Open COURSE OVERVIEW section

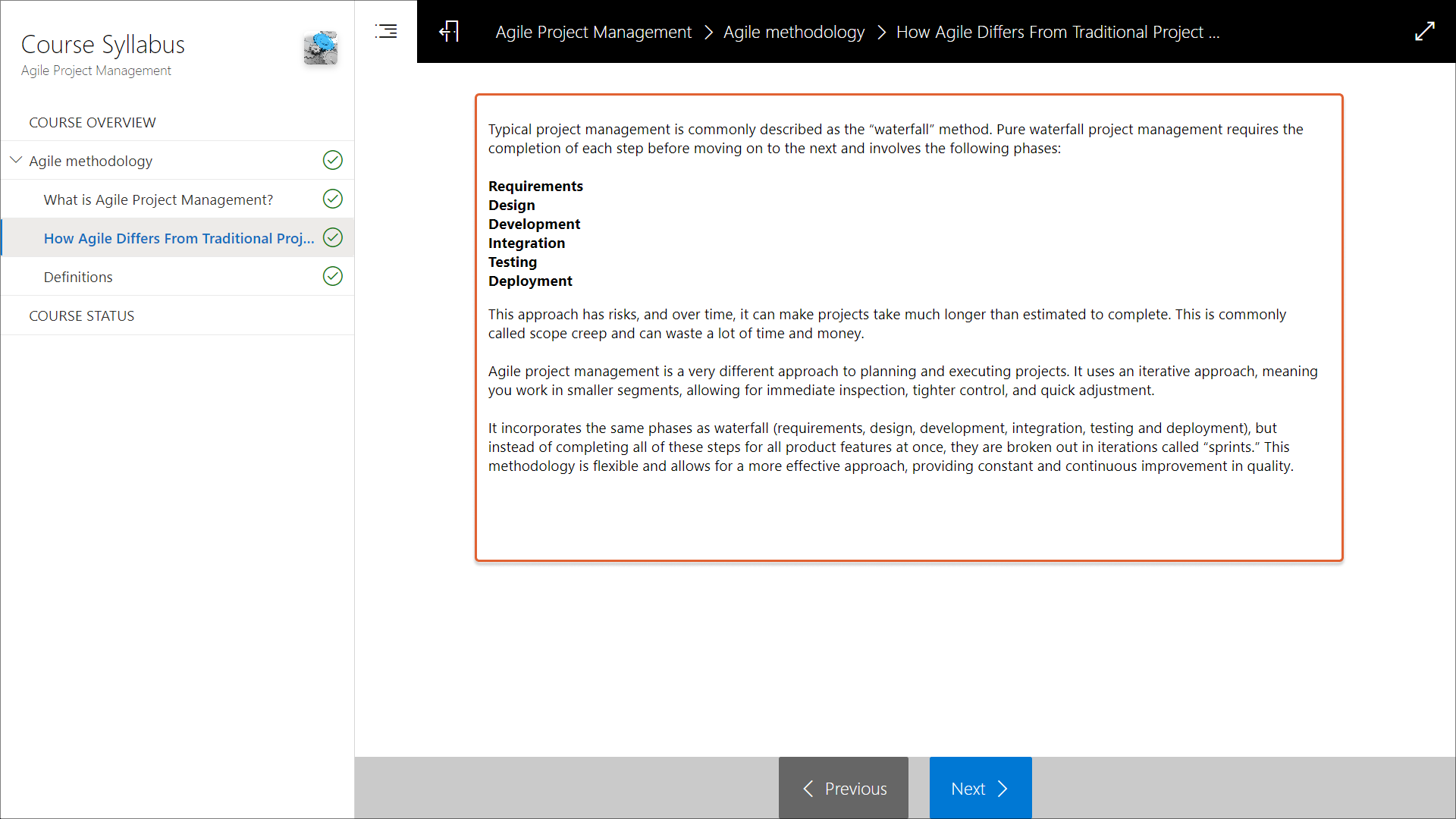tap(93, 122)
